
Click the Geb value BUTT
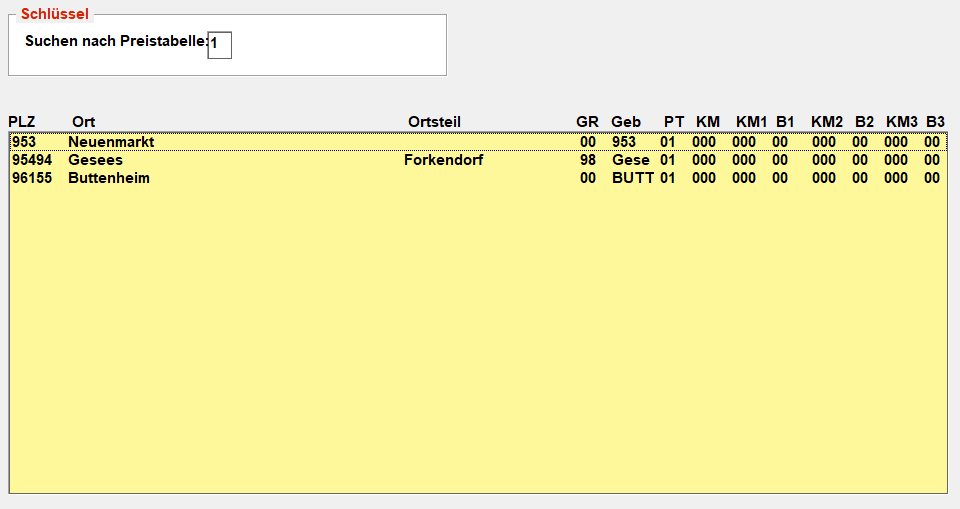point(633,178)
